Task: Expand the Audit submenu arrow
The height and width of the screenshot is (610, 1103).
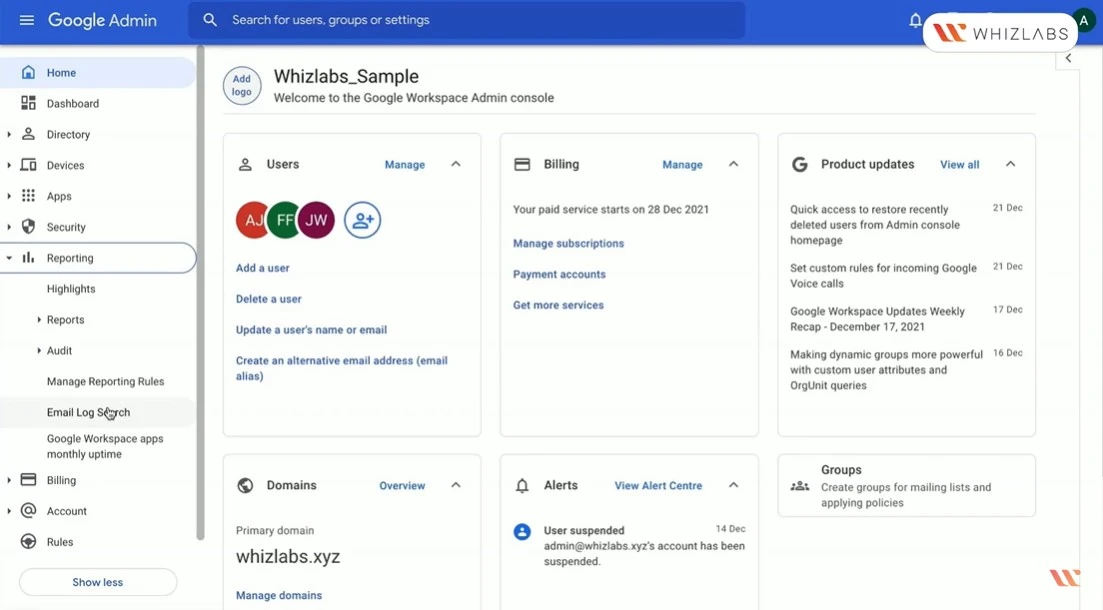Action: coord(39,350)
